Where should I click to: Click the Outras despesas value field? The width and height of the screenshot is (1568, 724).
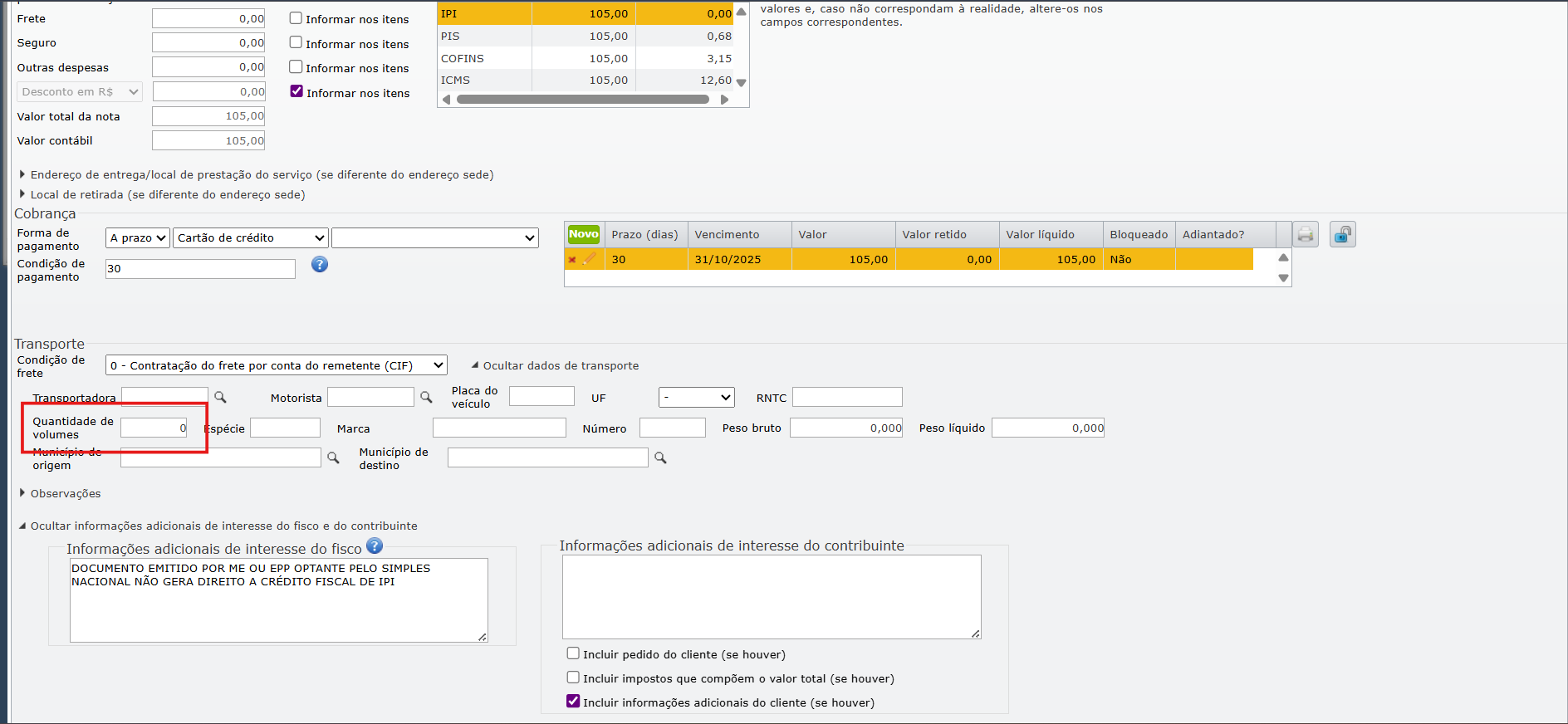click(x=208, y=66)
